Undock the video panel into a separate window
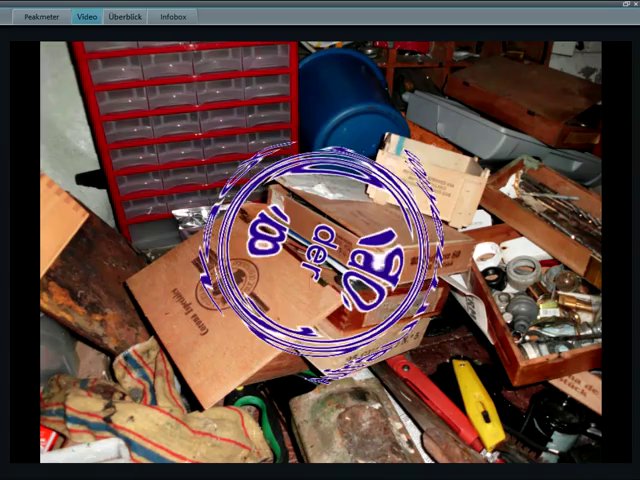 (x=627, y=4)
